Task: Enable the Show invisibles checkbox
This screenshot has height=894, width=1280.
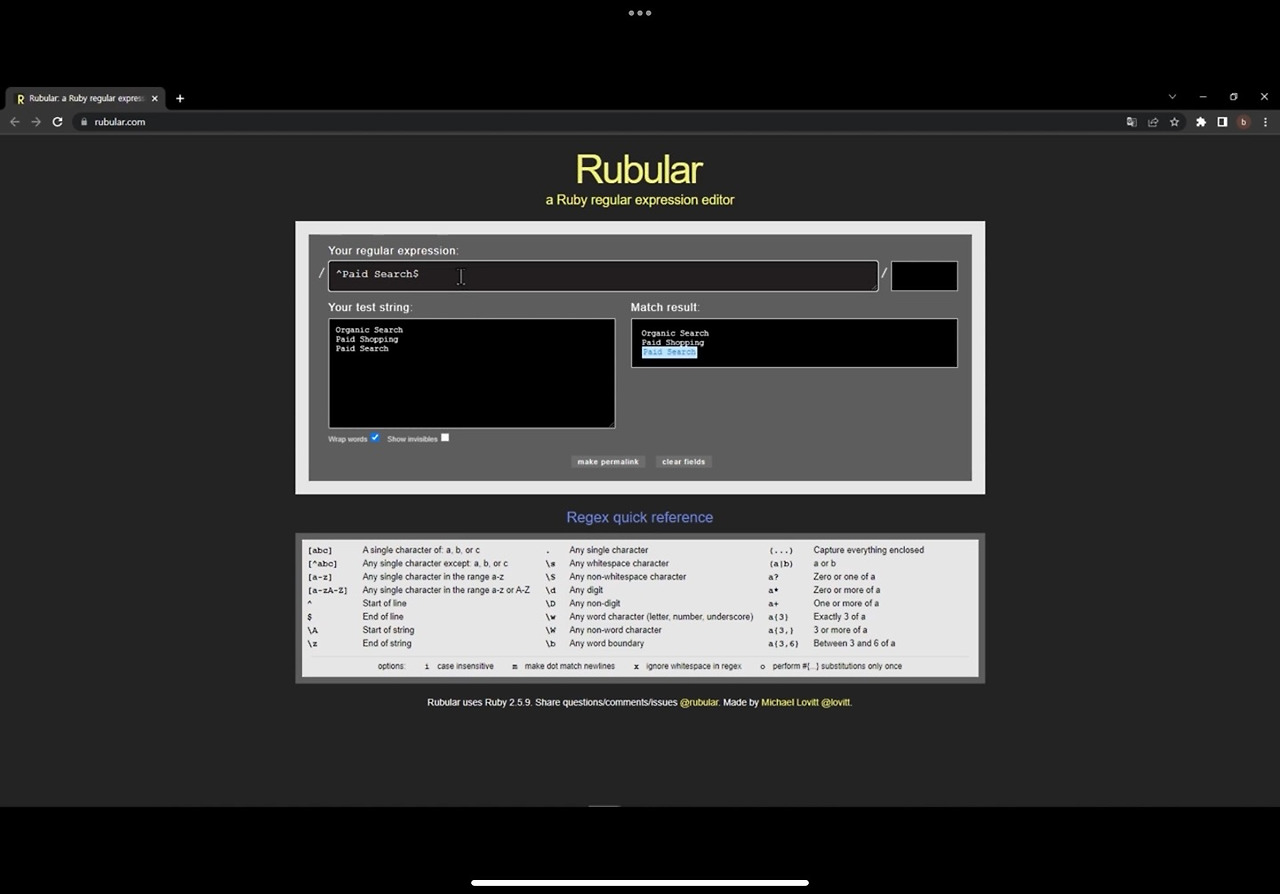Action: [445, 437]
